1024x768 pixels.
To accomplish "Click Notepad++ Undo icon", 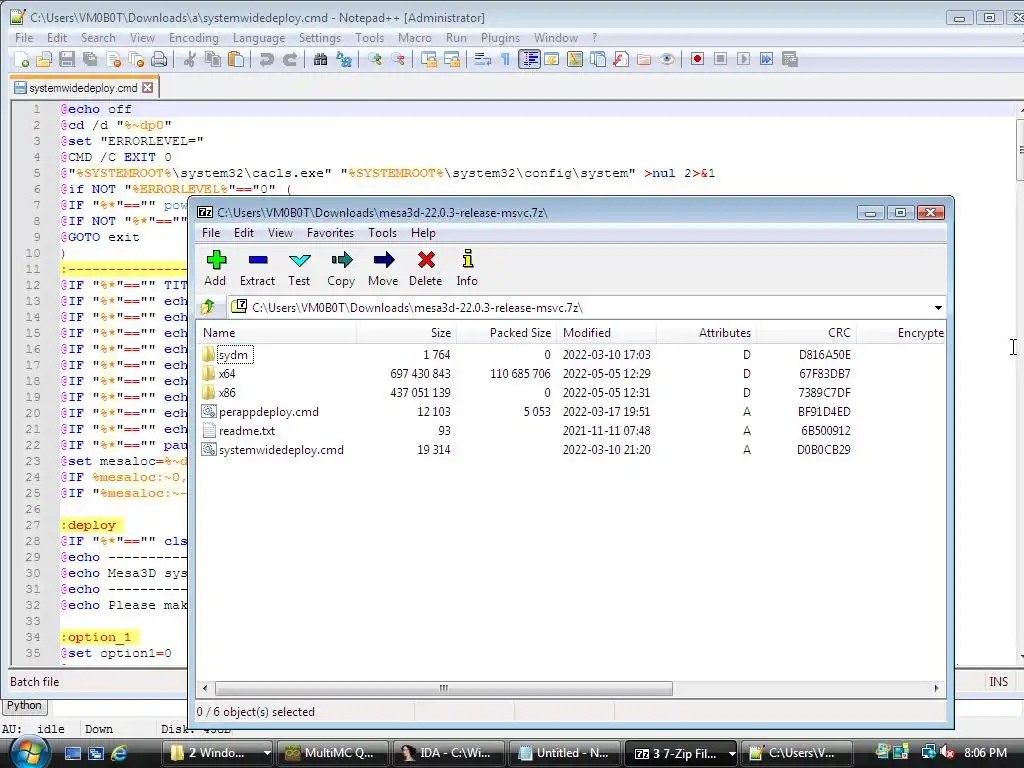I will [266, 60].
